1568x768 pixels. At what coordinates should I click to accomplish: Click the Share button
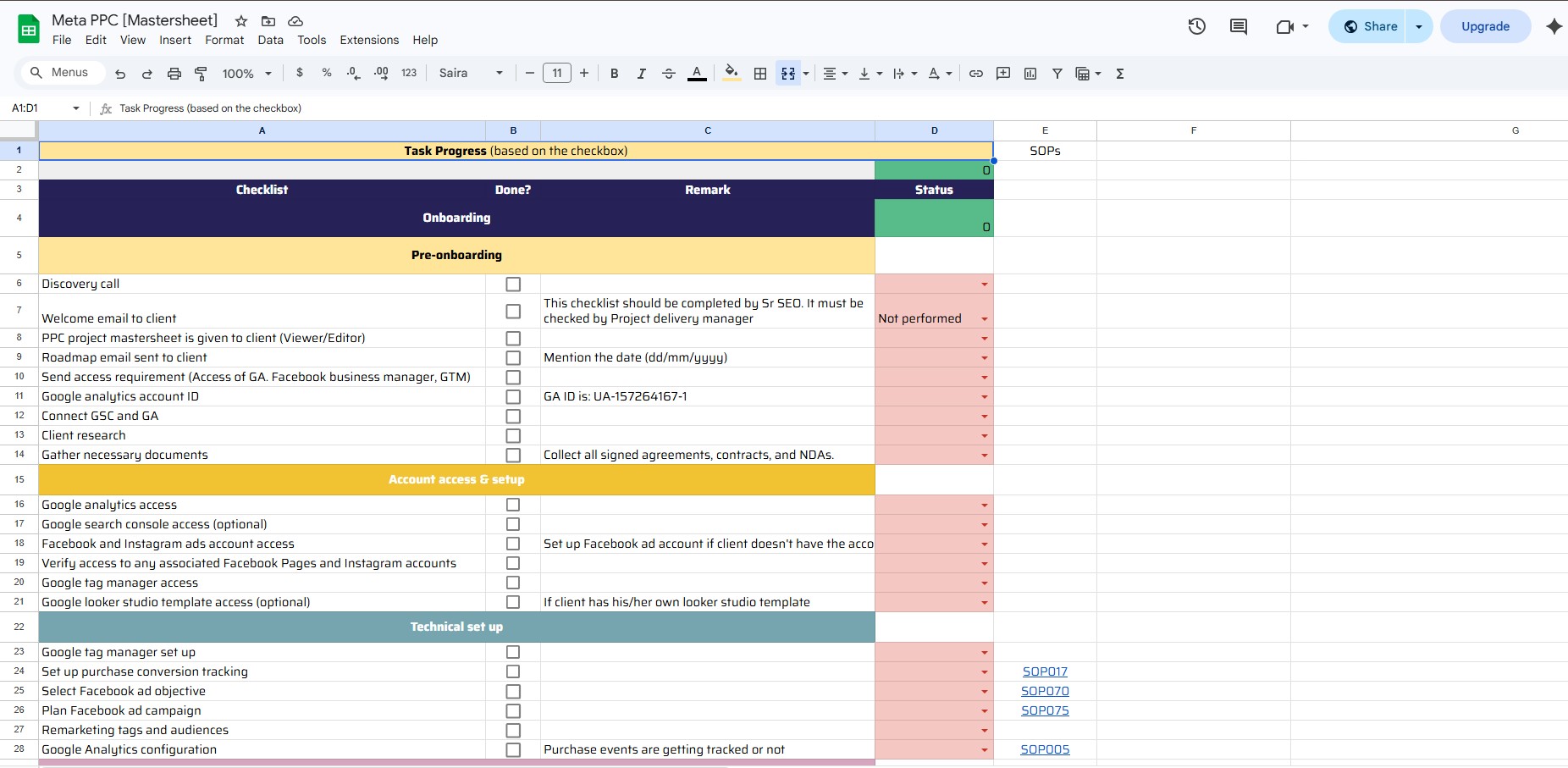coord(1367,26)
